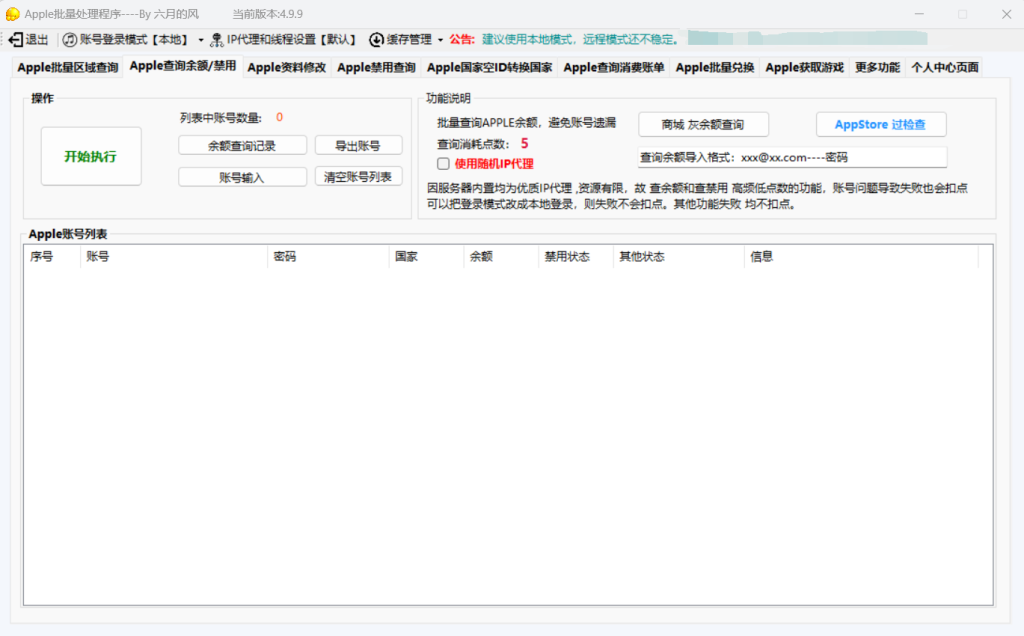Viewport: 1024px width, 636px height.
Task: Click the 余额 column header
Action: (x=480, y=257)
